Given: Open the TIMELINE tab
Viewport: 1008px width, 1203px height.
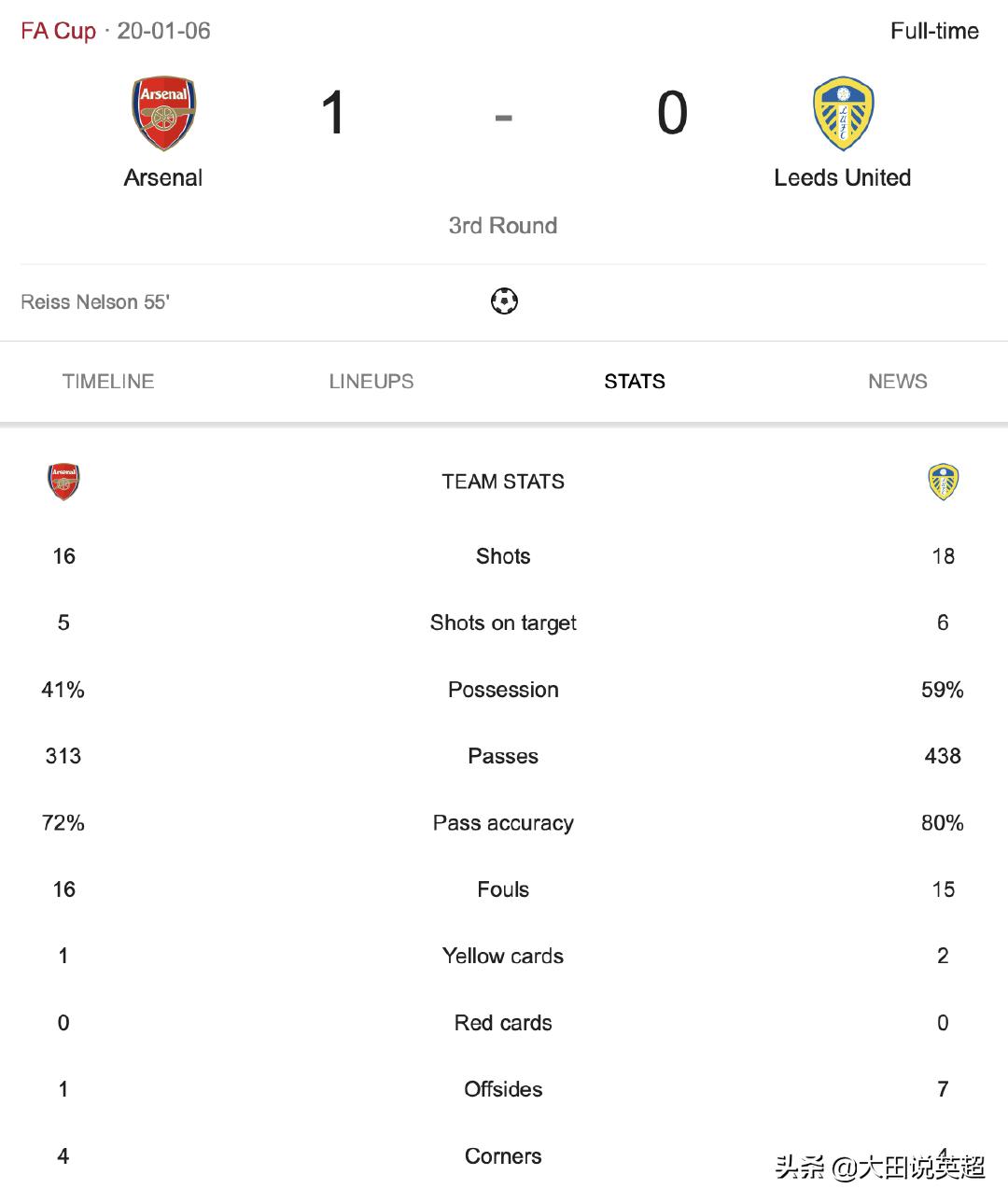Looking at the screenshot, I should click(108, 382).
